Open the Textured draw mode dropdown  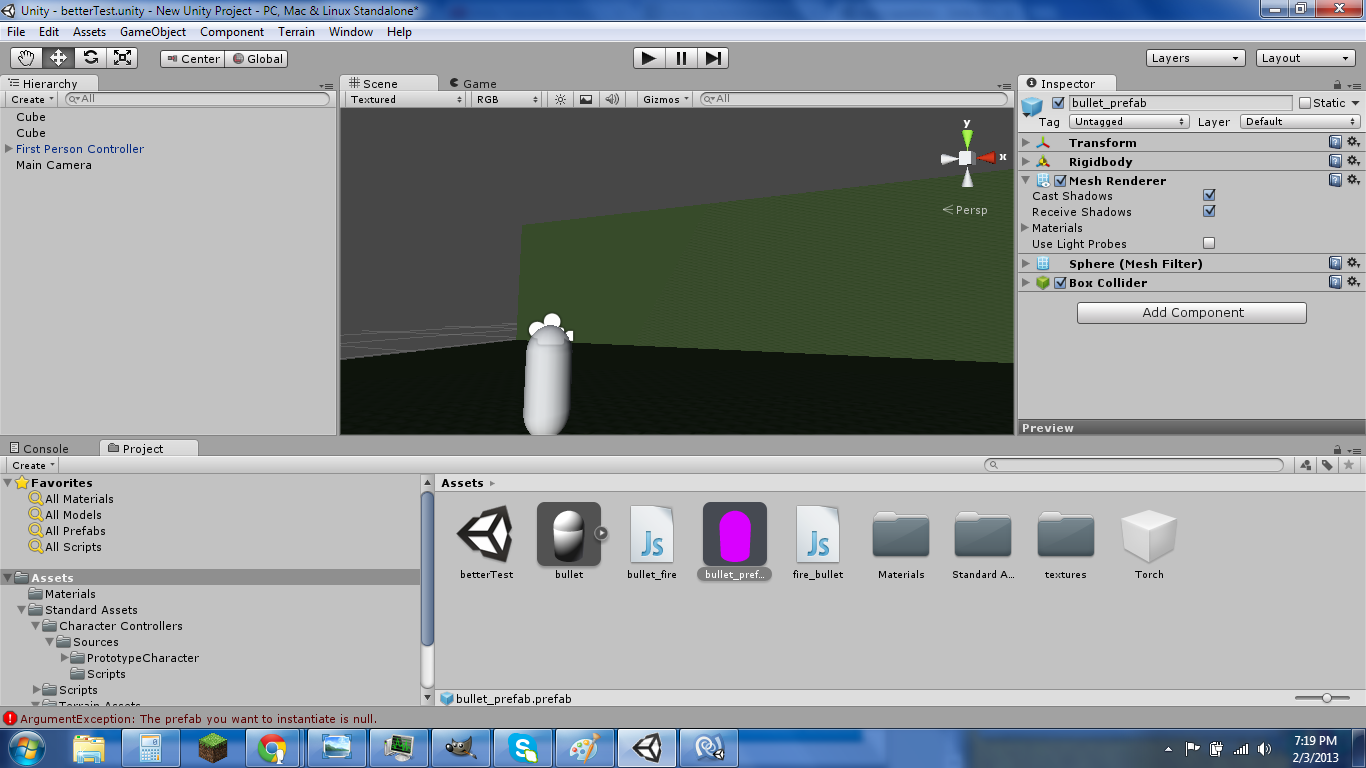(x=407, y=99)
